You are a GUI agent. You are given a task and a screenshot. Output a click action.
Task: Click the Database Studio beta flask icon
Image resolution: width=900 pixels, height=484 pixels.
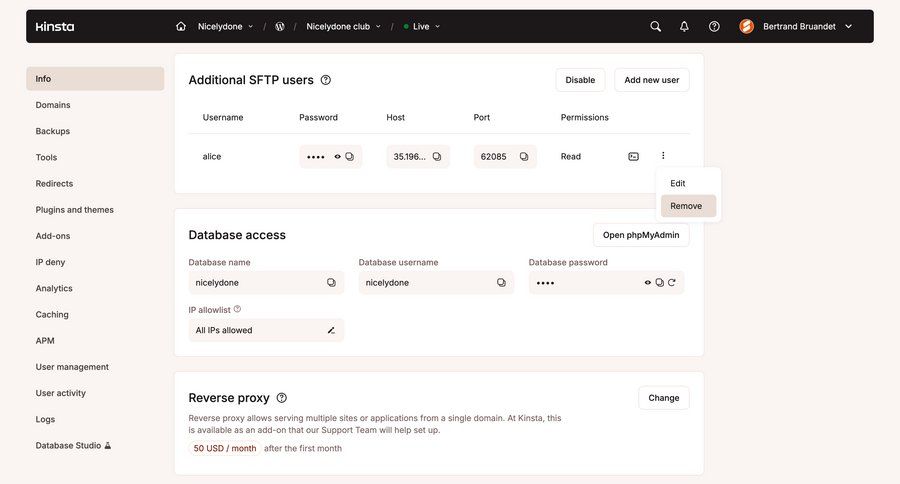[x=107, y=445]
